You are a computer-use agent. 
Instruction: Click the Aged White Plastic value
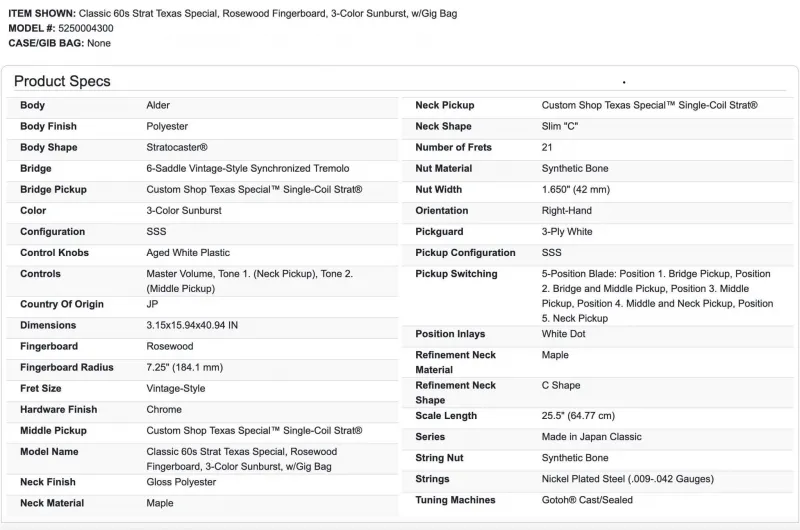click(x=188, y=253)
